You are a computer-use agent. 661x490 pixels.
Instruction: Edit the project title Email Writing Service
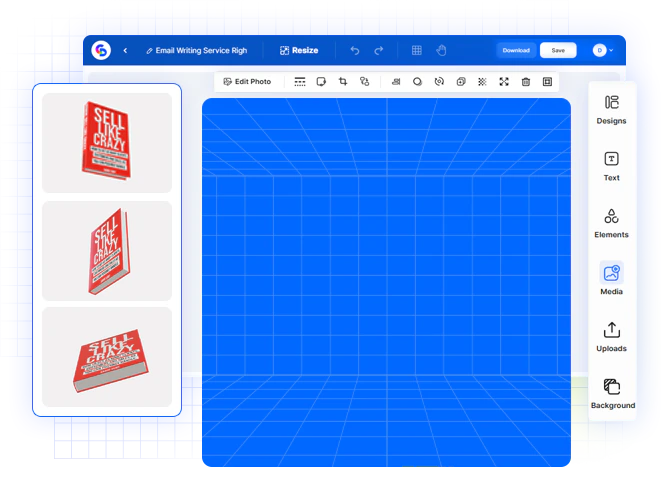pos(197,51)
